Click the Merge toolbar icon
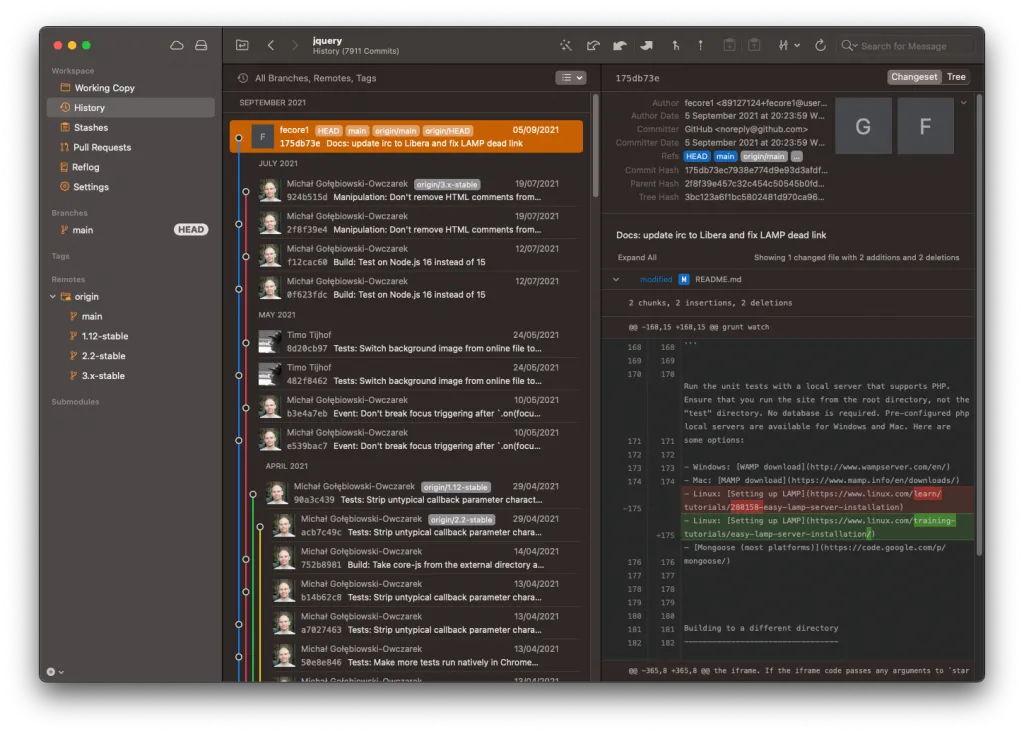Screen dimensions: 1024x734 [675, 45]
